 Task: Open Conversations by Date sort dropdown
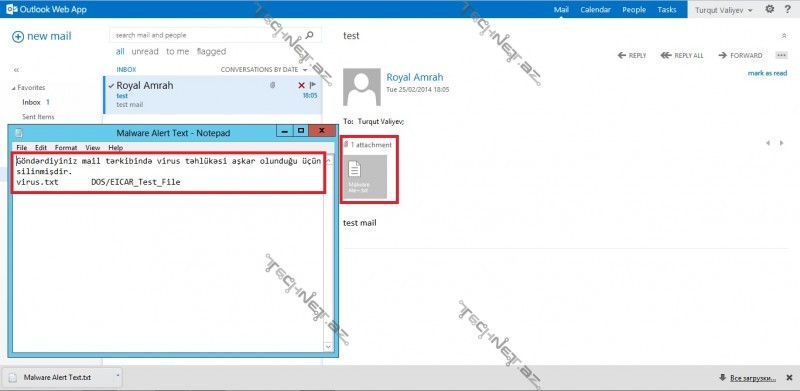point(264,69)
